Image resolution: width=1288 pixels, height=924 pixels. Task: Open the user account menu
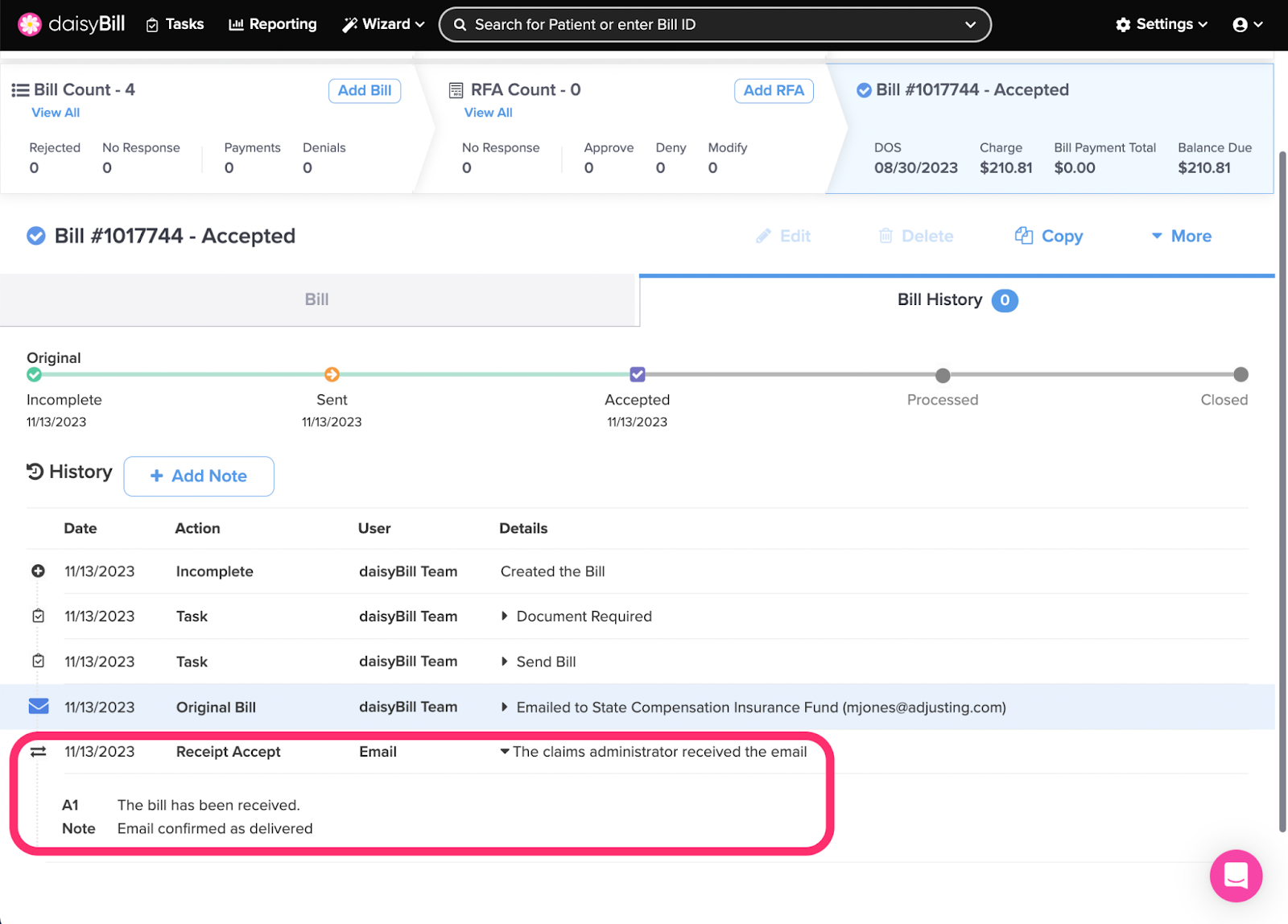[1248, 25]
